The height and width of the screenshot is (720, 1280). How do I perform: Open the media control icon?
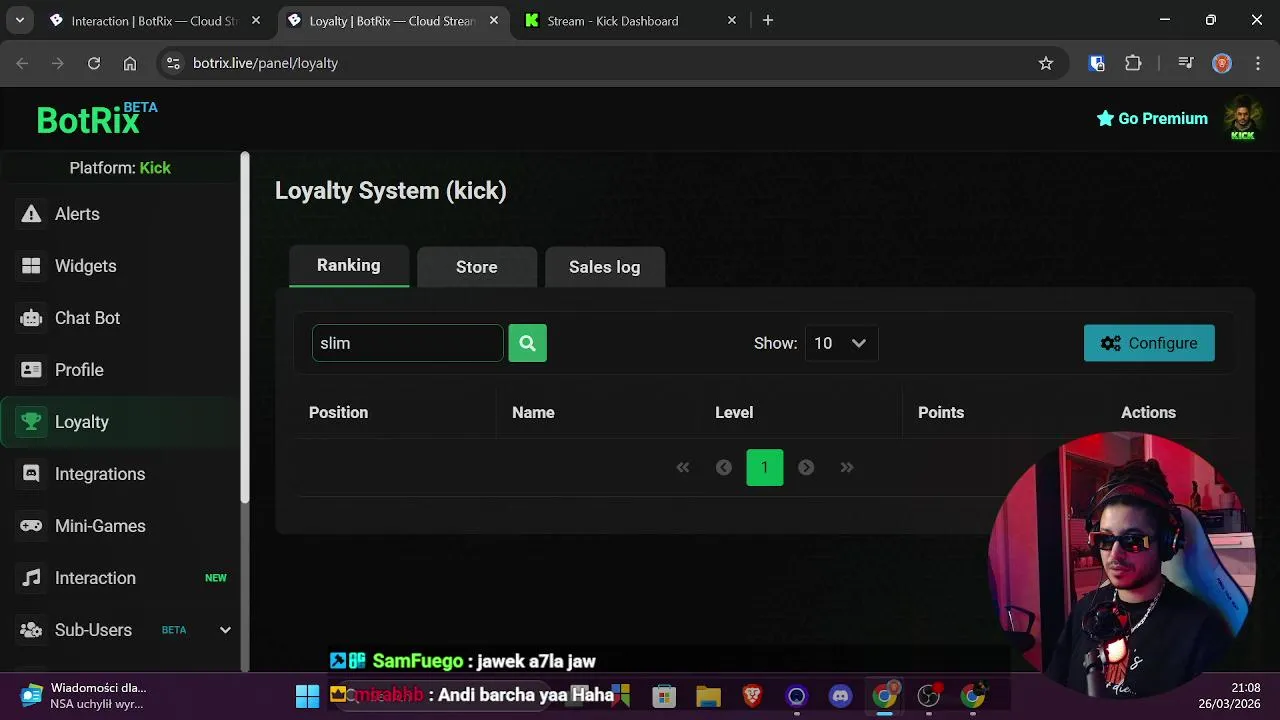coord(1186,63)
